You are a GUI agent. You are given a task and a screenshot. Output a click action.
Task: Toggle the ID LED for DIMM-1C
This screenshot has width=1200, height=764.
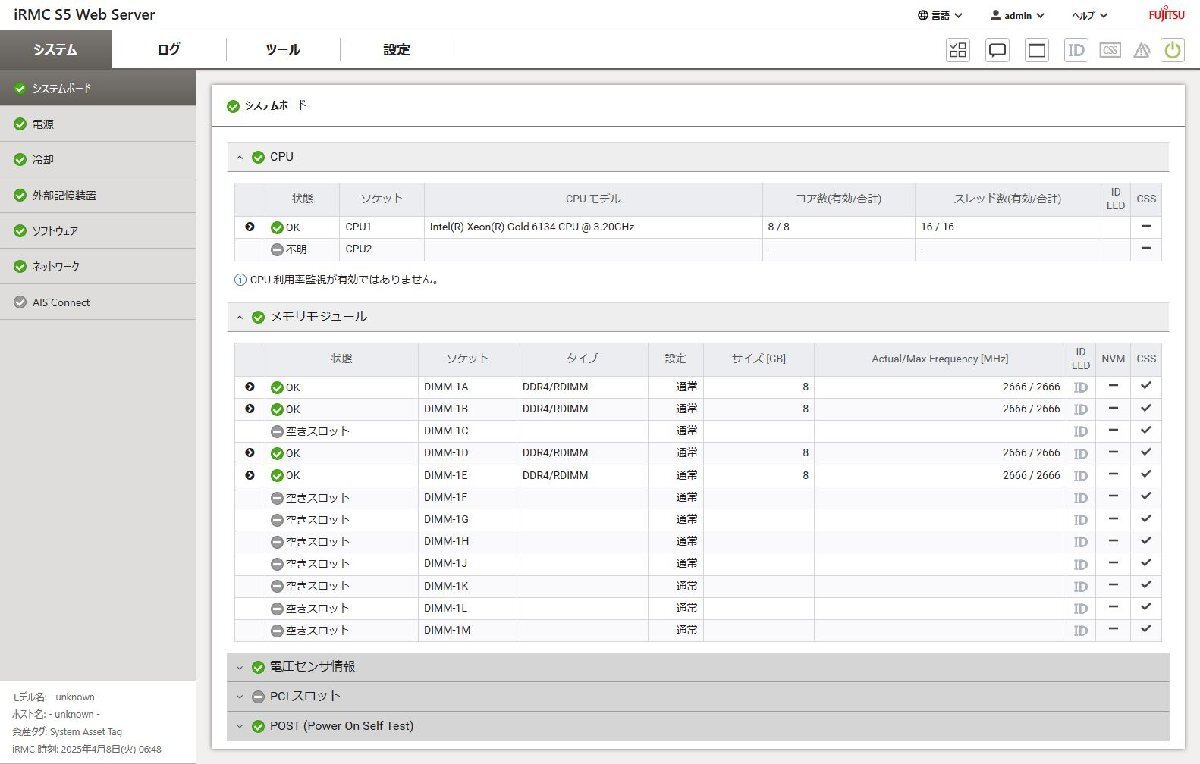pos(1081,431)
